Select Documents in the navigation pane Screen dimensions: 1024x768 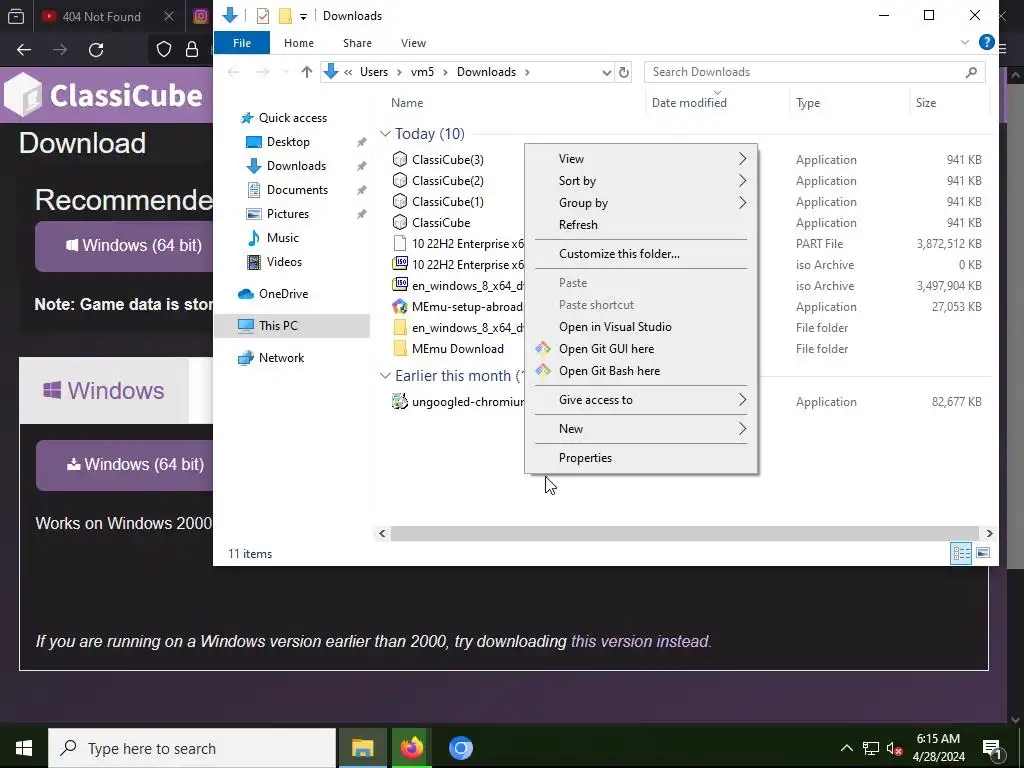297,190
